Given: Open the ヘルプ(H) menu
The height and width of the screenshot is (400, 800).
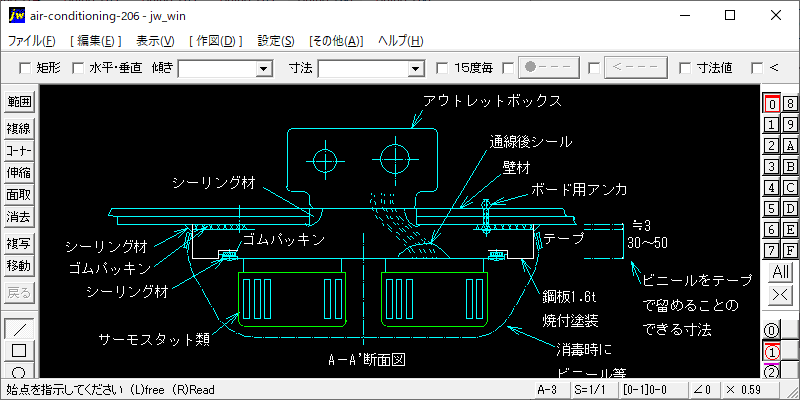Looking at the screenshot, I should (401, 41).
